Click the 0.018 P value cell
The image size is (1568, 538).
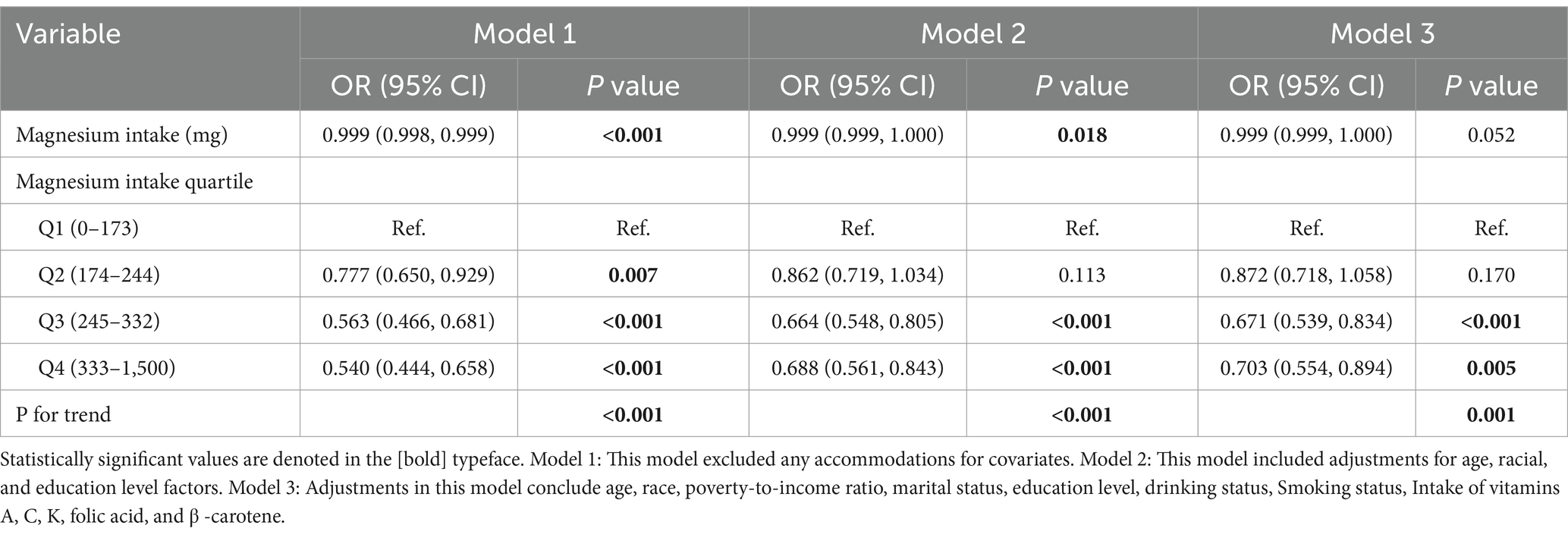(x=1082, y=135)
